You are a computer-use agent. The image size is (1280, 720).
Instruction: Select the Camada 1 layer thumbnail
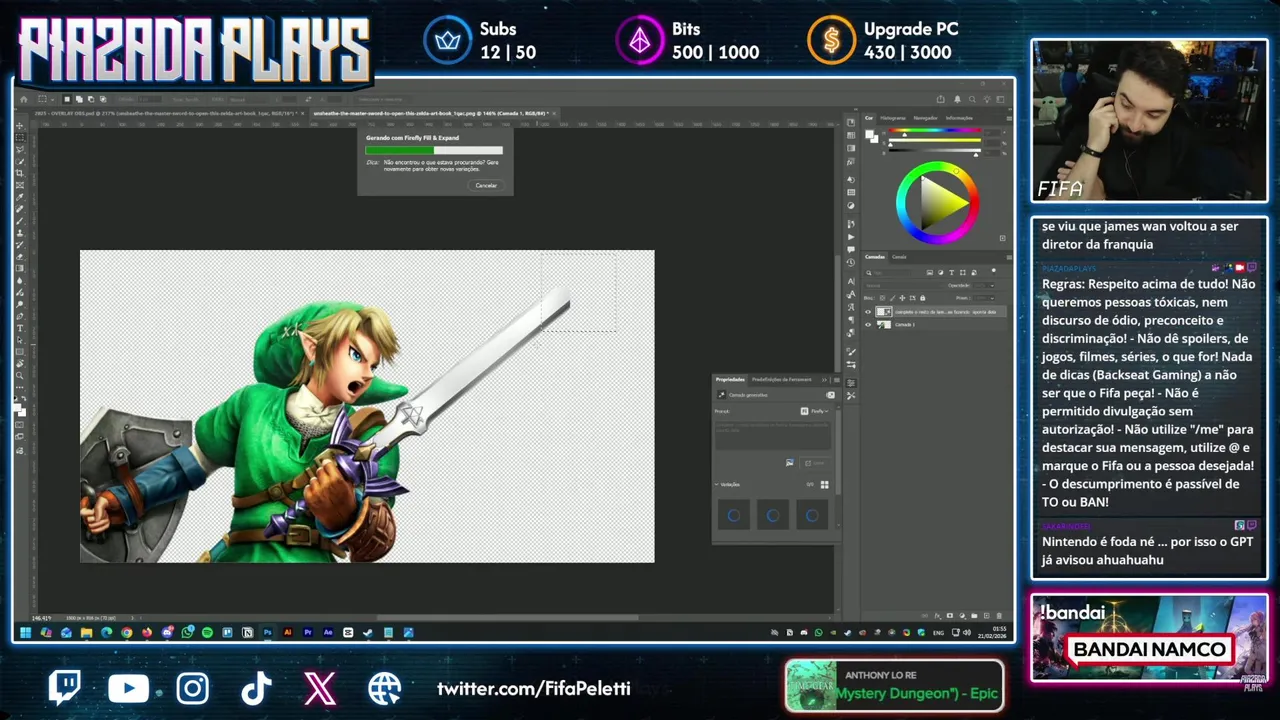coord(884,325)
